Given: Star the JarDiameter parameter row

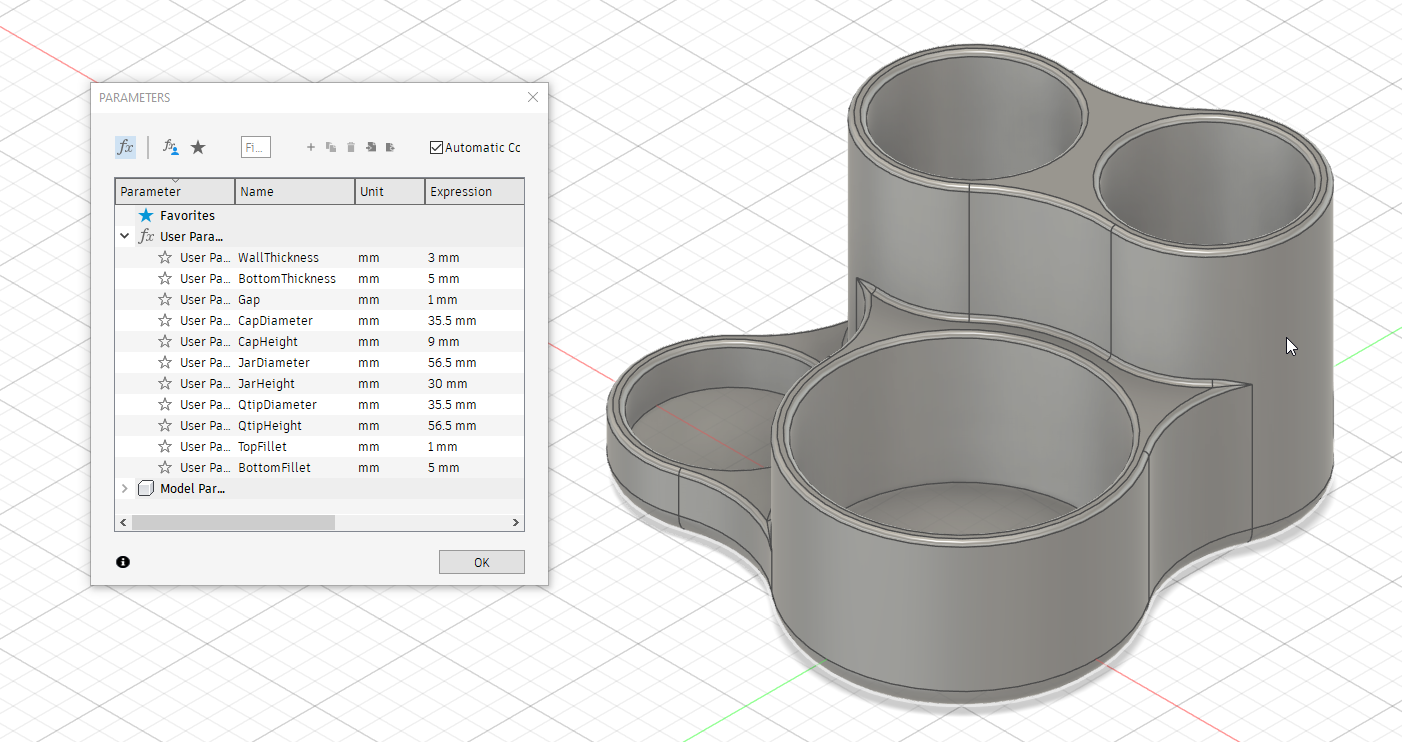Looking at the screenshot, I should coord(165,363).
